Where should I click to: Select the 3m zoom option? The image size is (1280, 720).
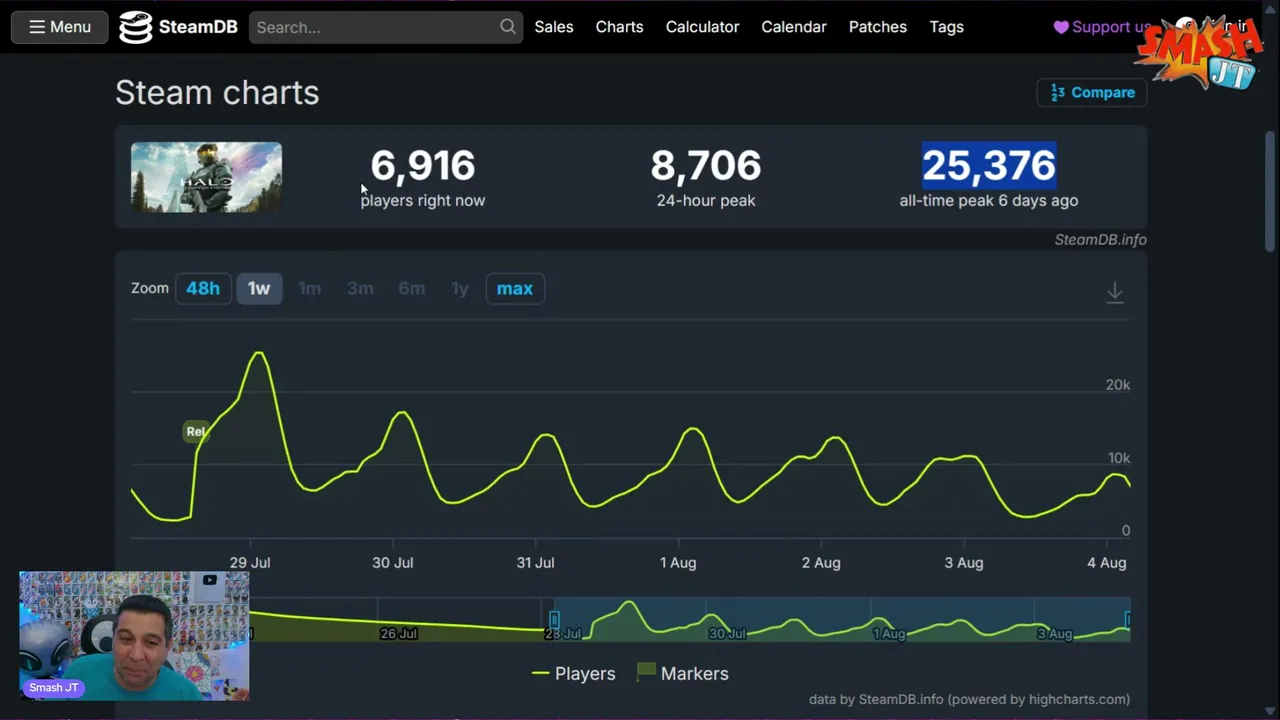tap(360, 288)
